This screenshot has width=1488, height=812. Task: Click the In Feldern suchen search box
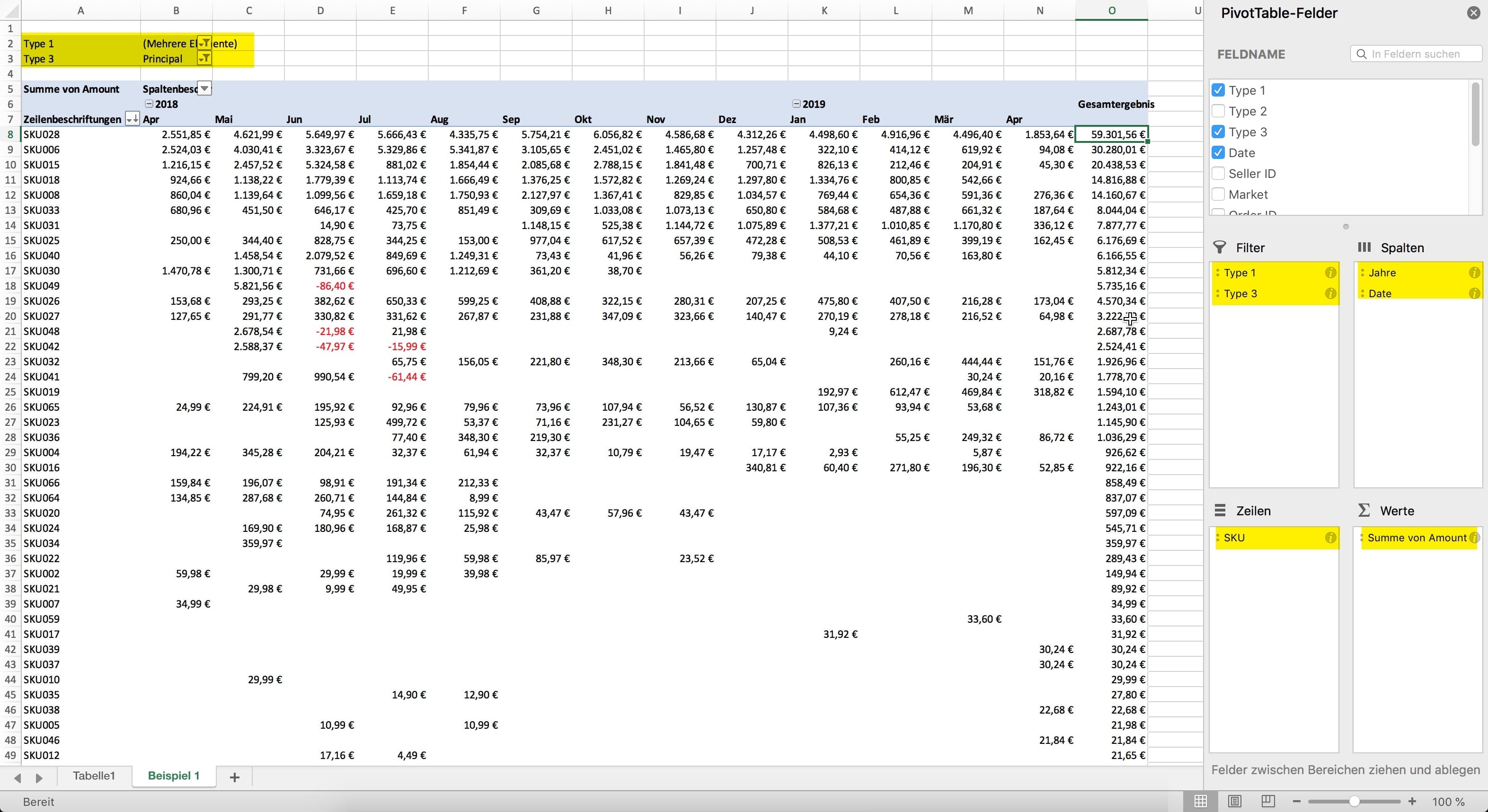pyautogui.click(x=1416, y=54)
